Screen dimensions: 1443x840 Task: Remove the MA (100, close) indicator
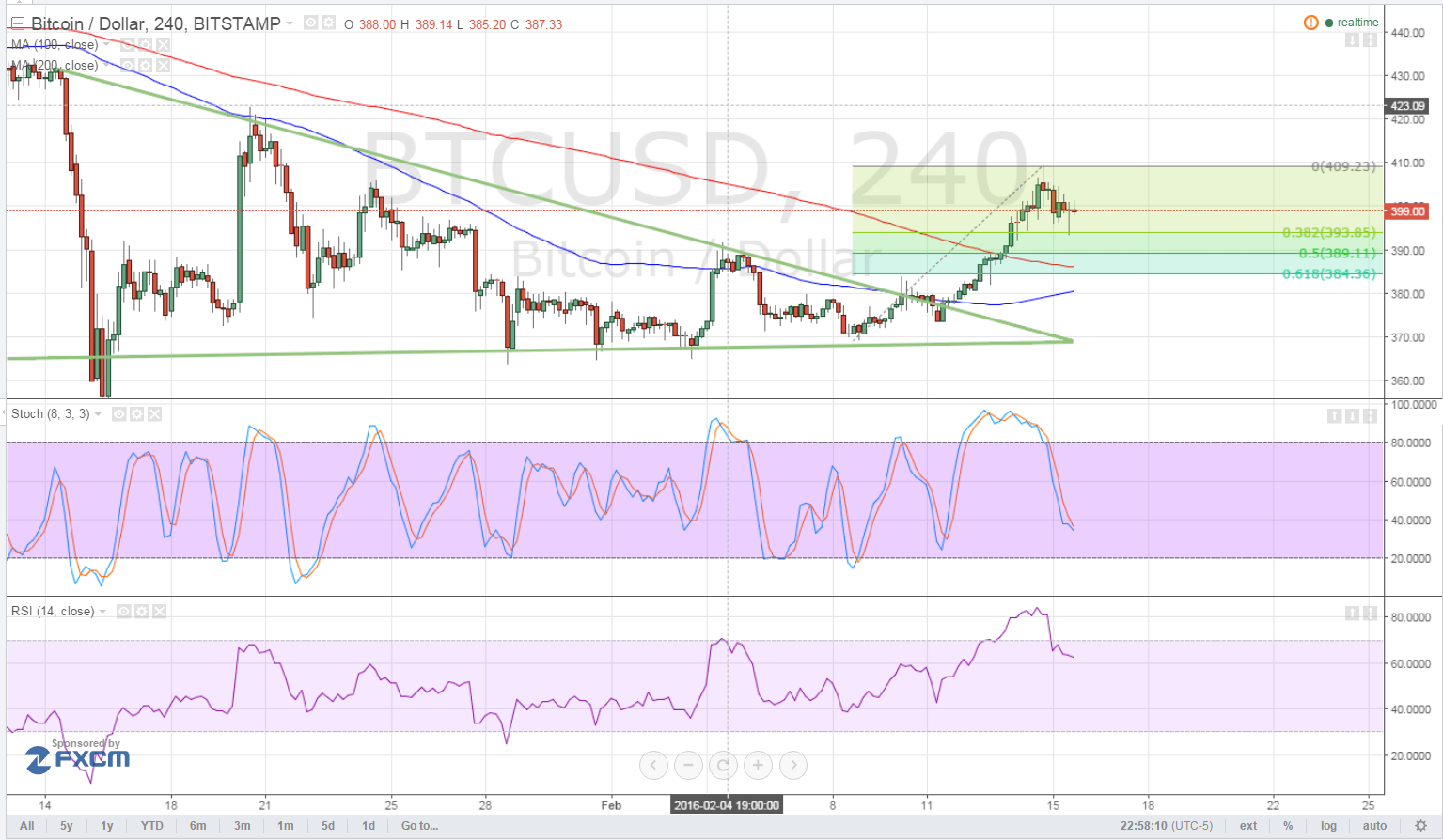coord(164,44)
